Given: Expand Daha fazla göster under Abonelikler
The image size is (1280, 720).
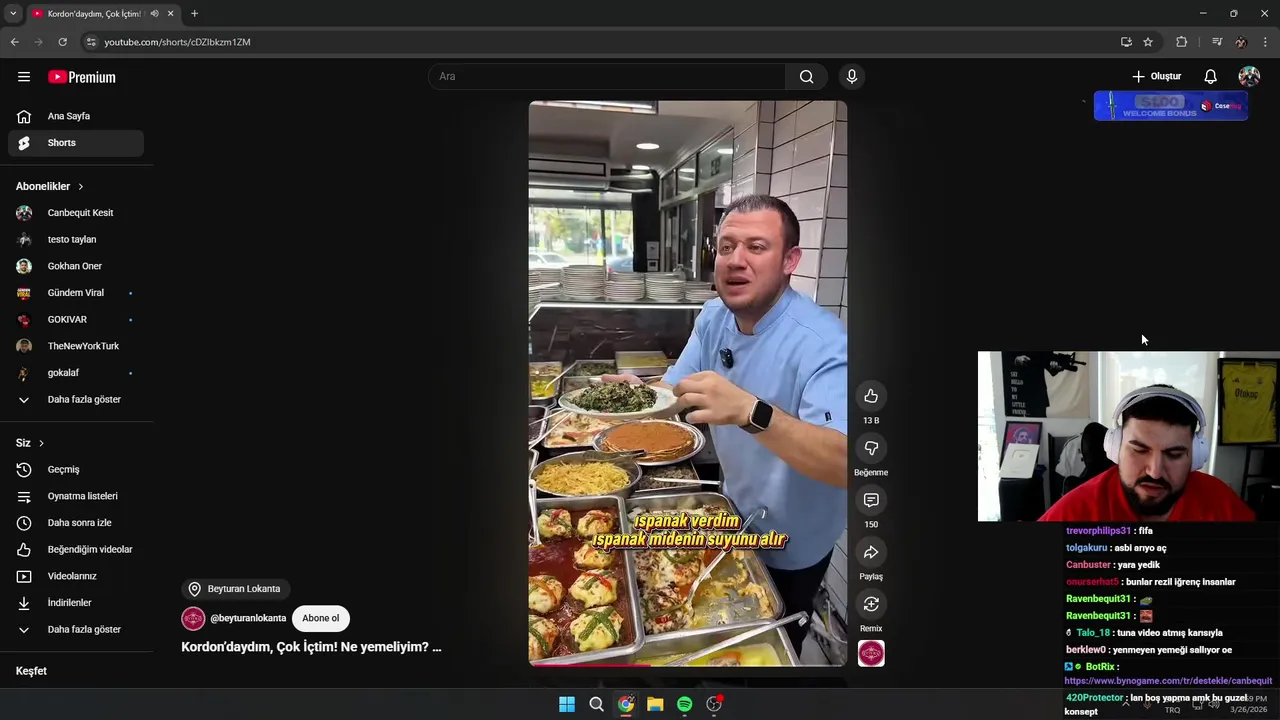Looking at the screenshot, I should [x=76, y=399].
